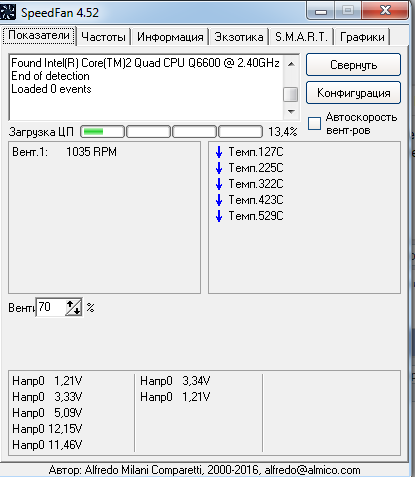Screen dimensions: 415x477
Task: Click the Темп.225C temperature reading
Action: [256, 168]
